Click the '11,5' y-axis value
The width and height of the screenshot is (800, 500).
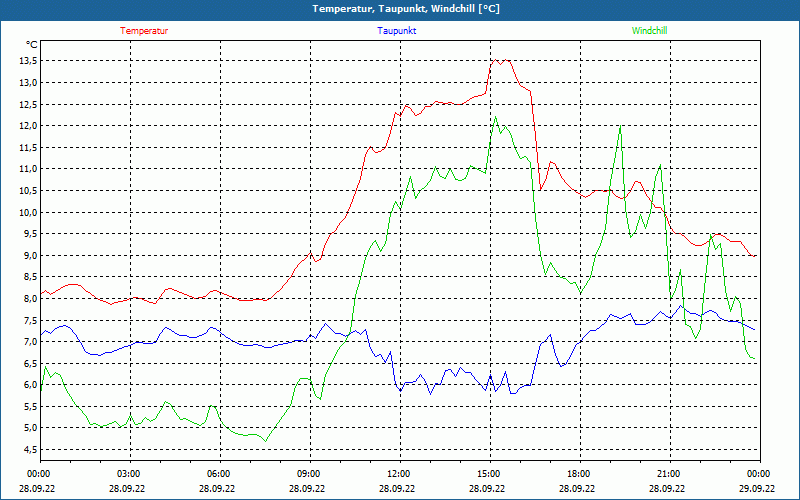[29, 147]
